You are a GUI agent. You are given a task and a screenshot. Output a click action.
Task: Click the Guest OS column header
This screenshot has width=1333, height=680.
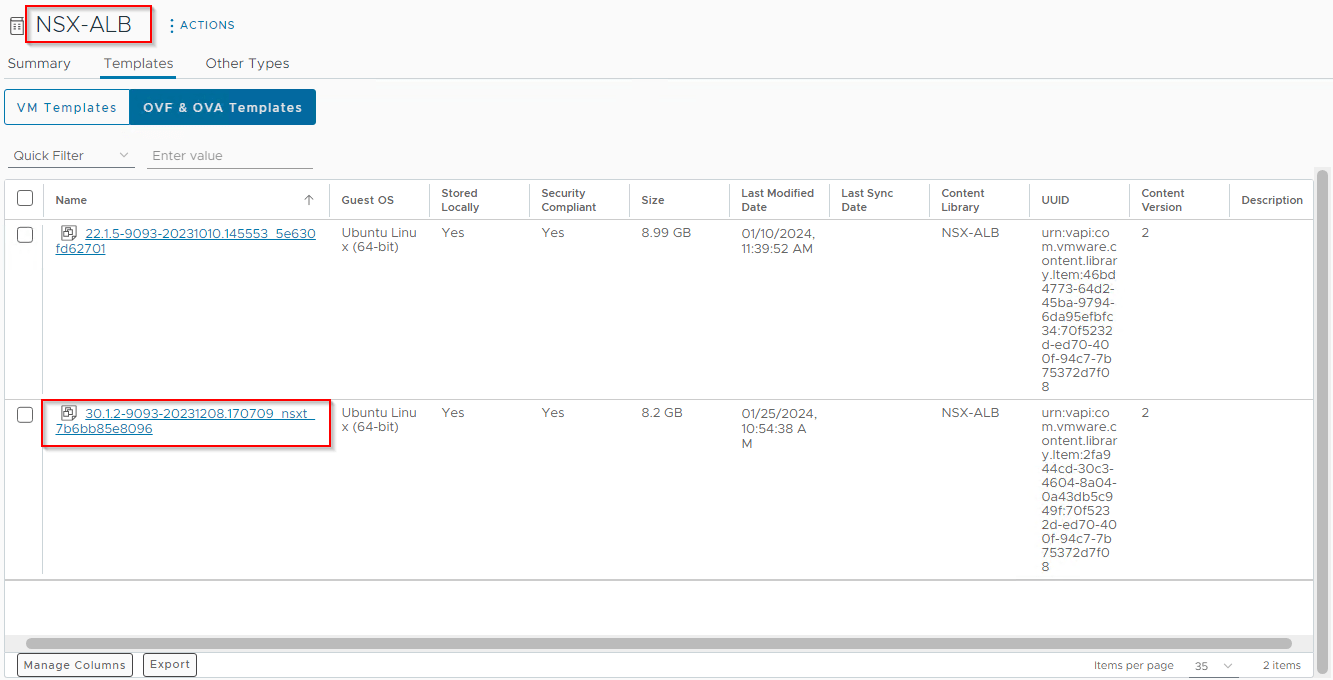tap(368, 200)
